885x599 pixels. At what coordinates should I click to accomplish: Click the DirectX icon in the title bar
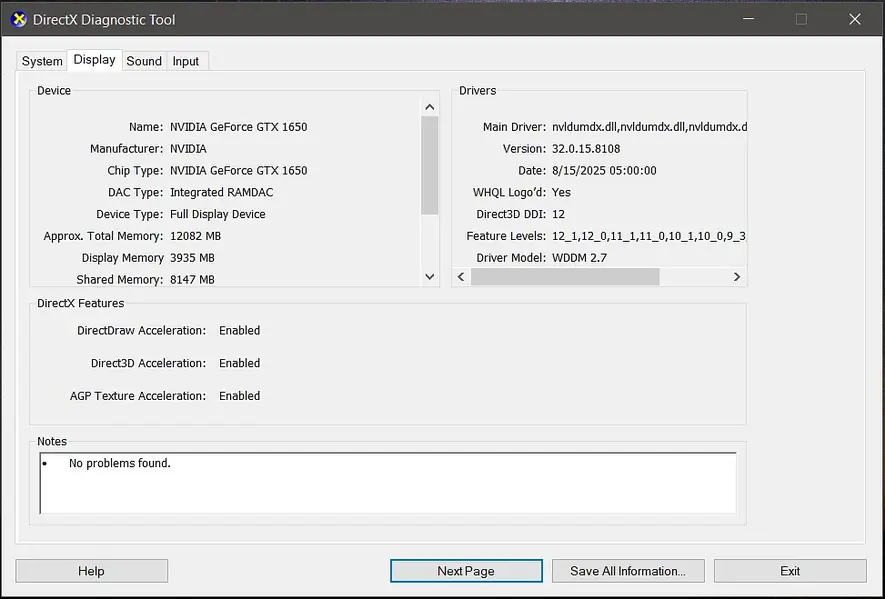pos(18,19)
